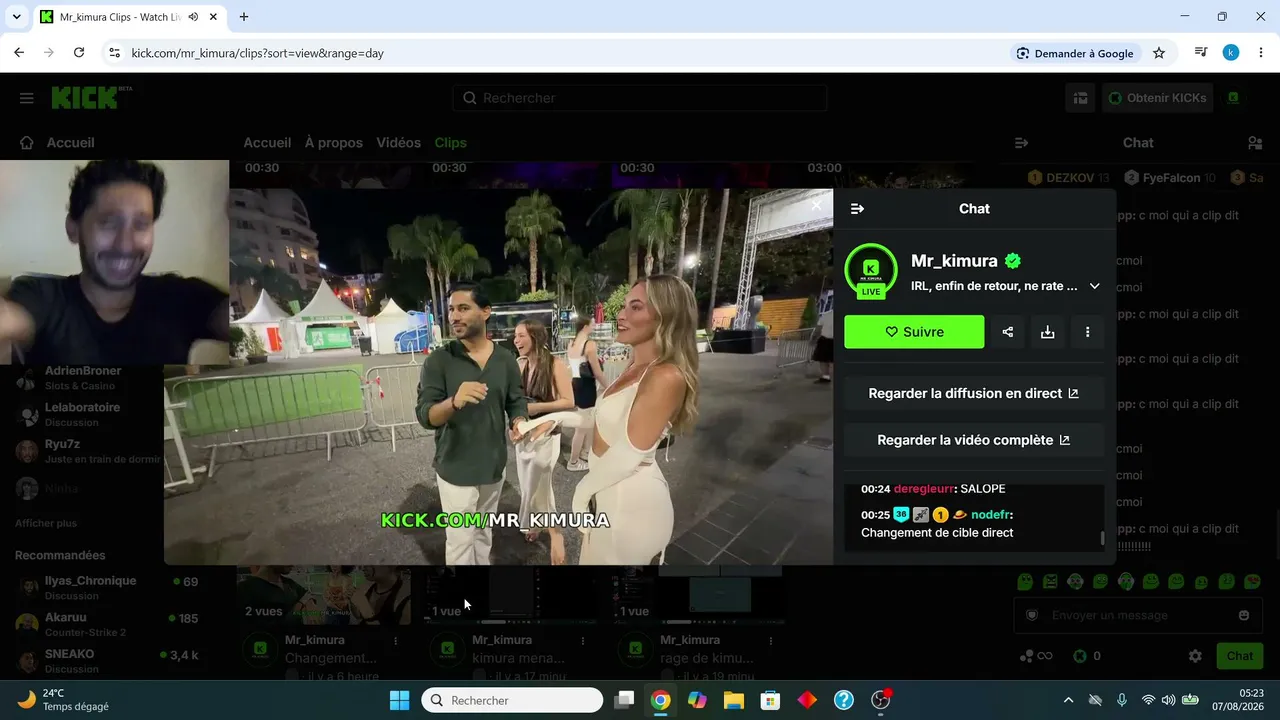Click DEZKOV in the chat leaderboard

coord(1070,178)
